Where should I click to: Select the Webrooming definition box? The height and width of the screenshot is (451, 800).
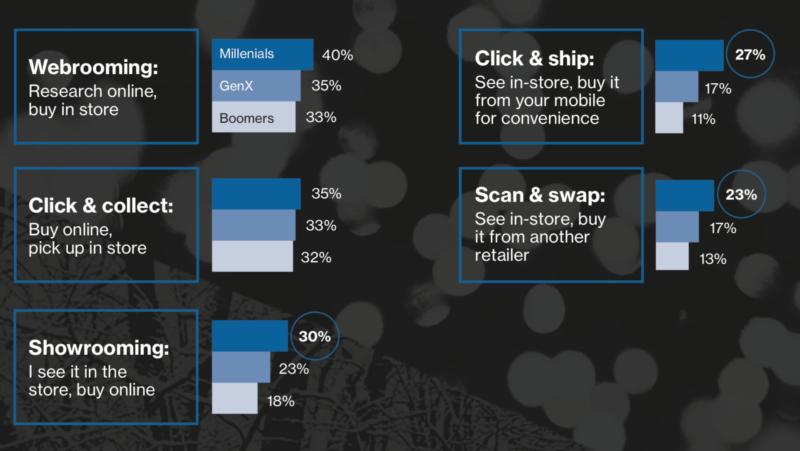pyautogui.click(x=107, y=86)
